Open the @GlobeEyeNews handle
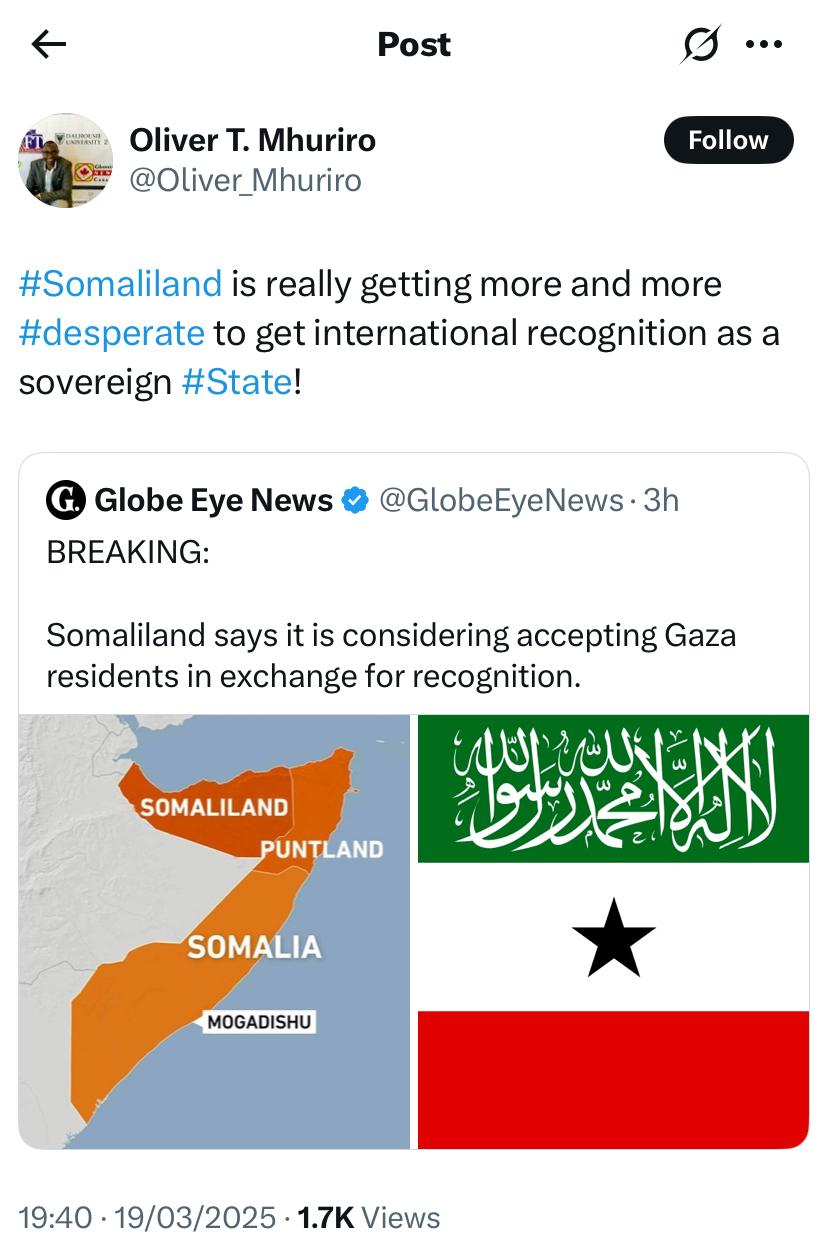Screen dimensions: 828x1252 (x=500, y=500)
